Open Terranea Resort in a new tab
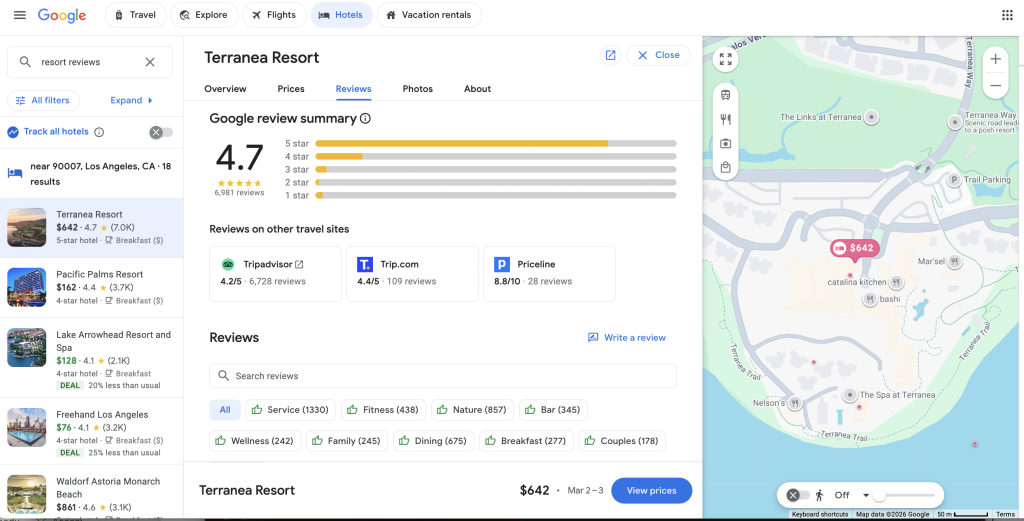This screenshot has width=1024, height=521. coord(610,56)
